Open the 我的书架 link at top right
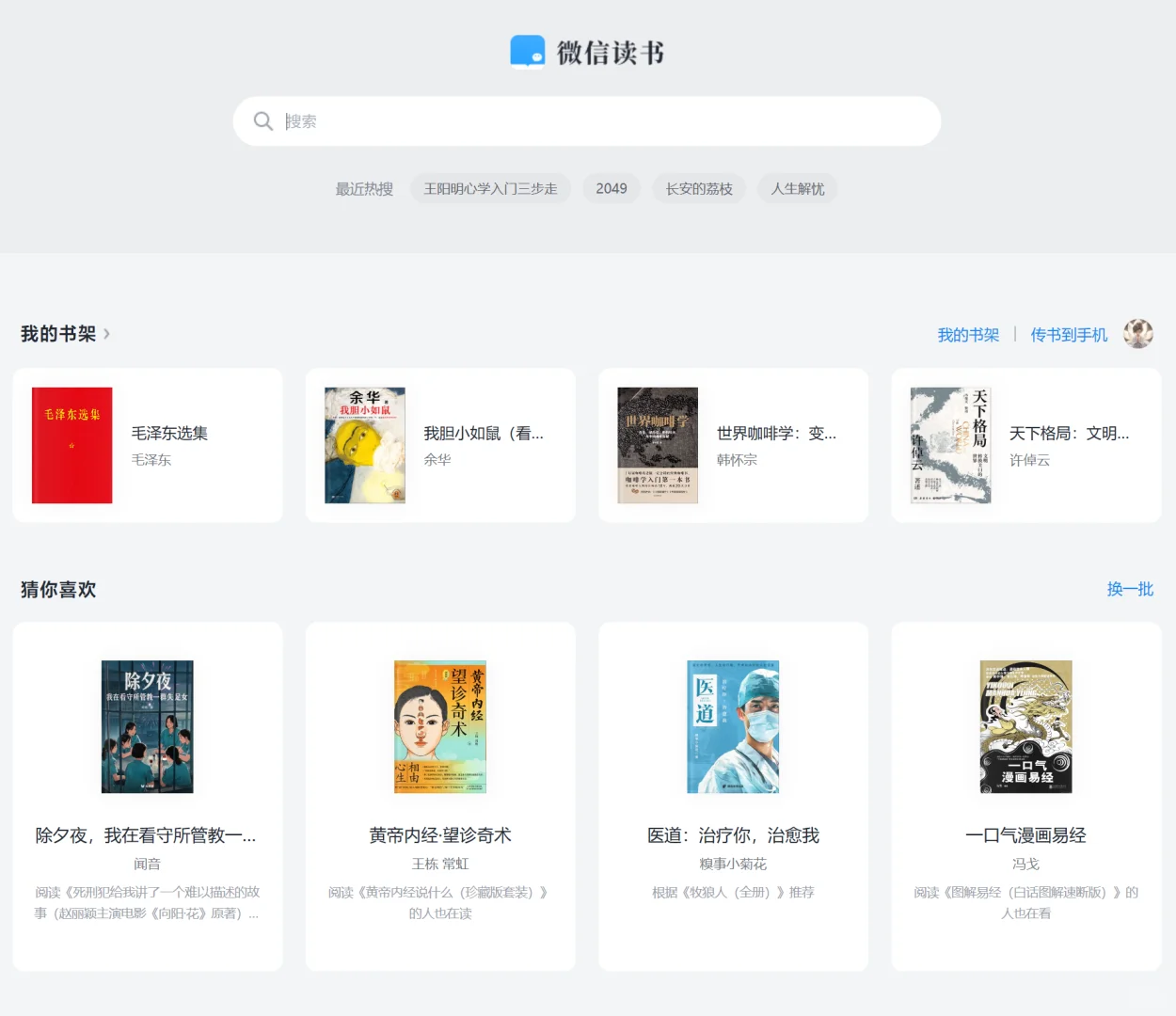Image resolution: width=1176 pixels, height=1016 pixels. (968, 335)
